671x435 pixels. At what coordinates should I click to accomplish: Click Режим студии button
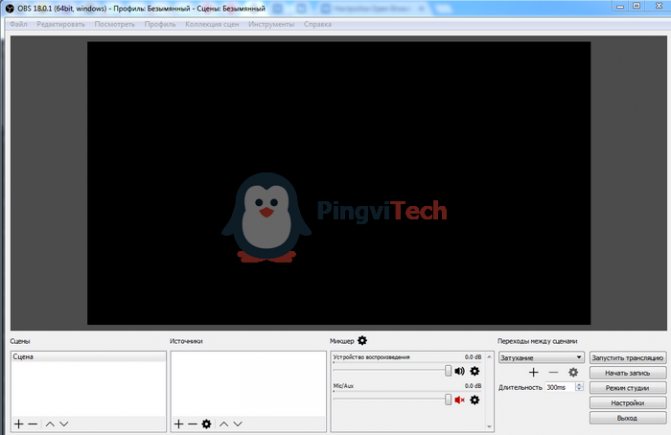(627, 388)
